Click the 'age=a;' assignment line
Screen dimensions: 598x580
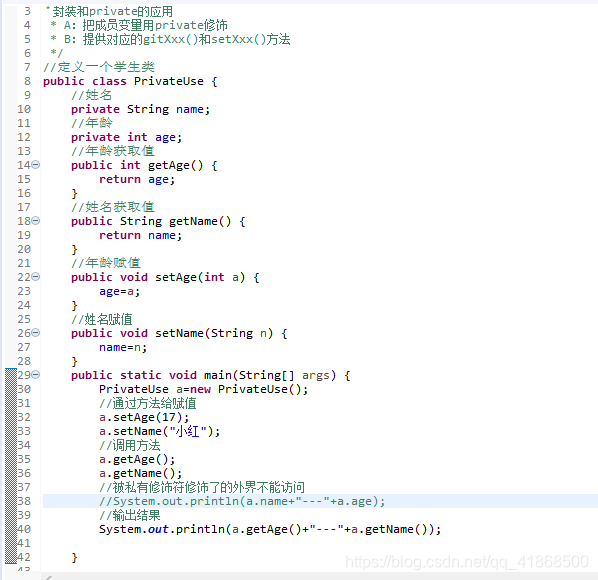pyautogui.click(x=119, y=291)
